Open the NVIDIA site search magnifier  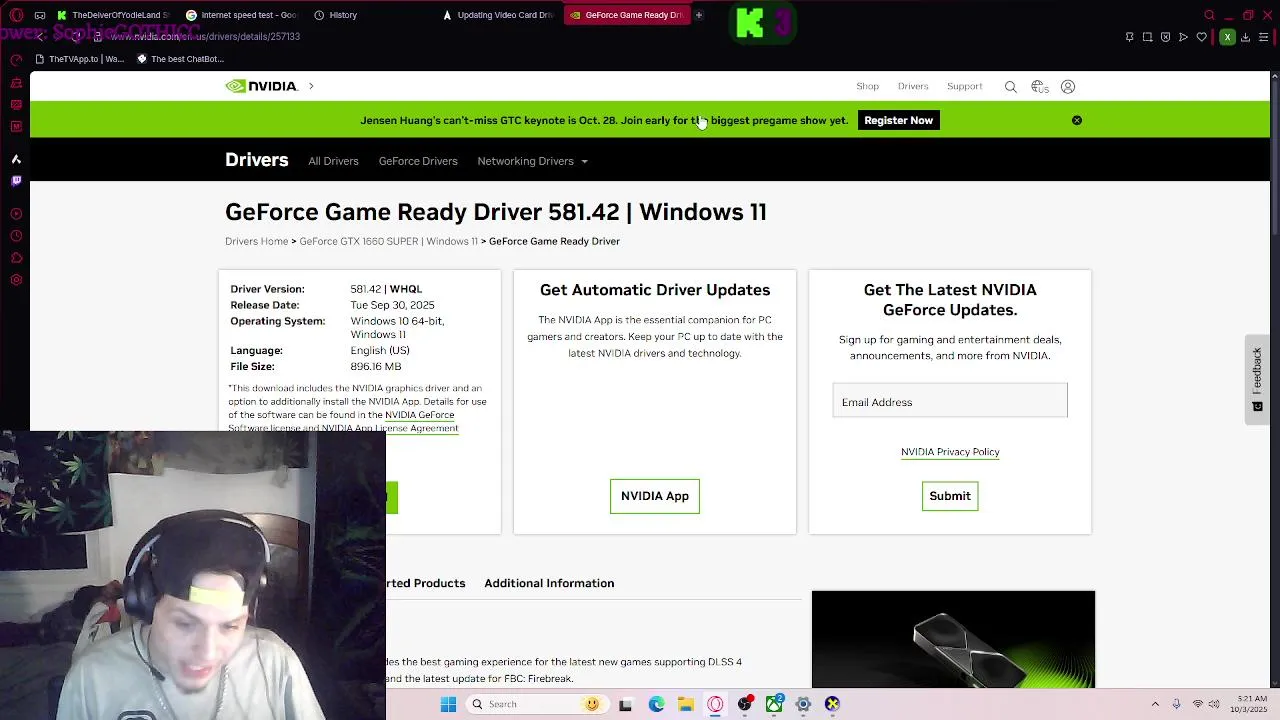[1011, 87]
